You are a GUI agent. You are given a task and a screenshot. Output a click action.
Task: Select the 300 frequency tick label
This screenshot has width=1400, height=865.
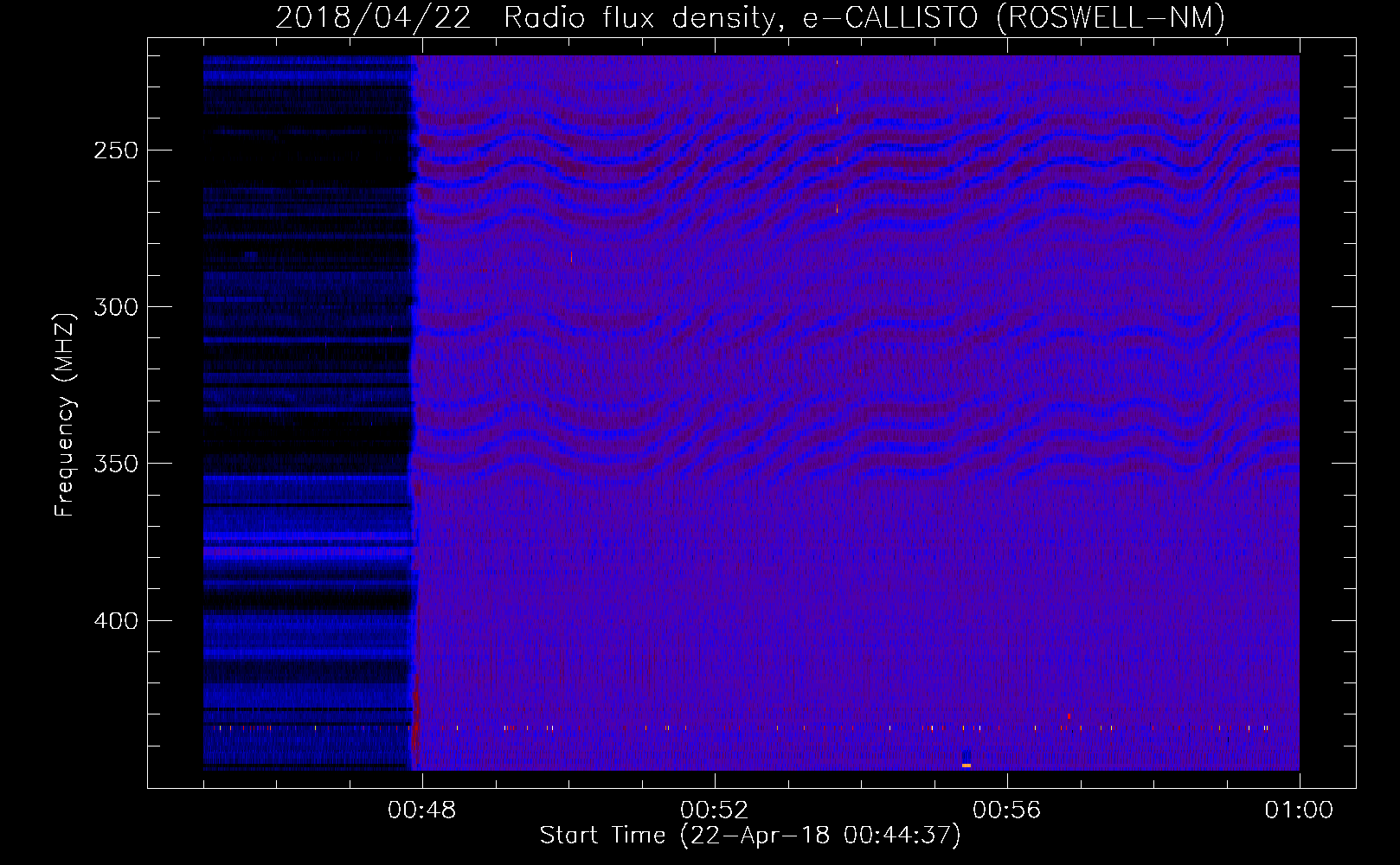tap(116, 307)
